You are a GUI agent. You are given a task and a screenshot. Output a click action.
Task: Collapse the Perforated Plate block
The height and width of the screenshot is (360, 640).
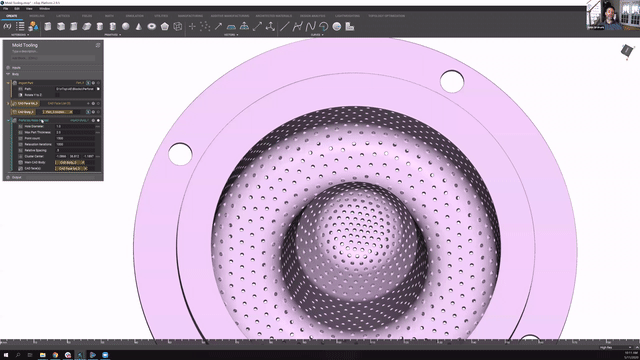(8, 120)
